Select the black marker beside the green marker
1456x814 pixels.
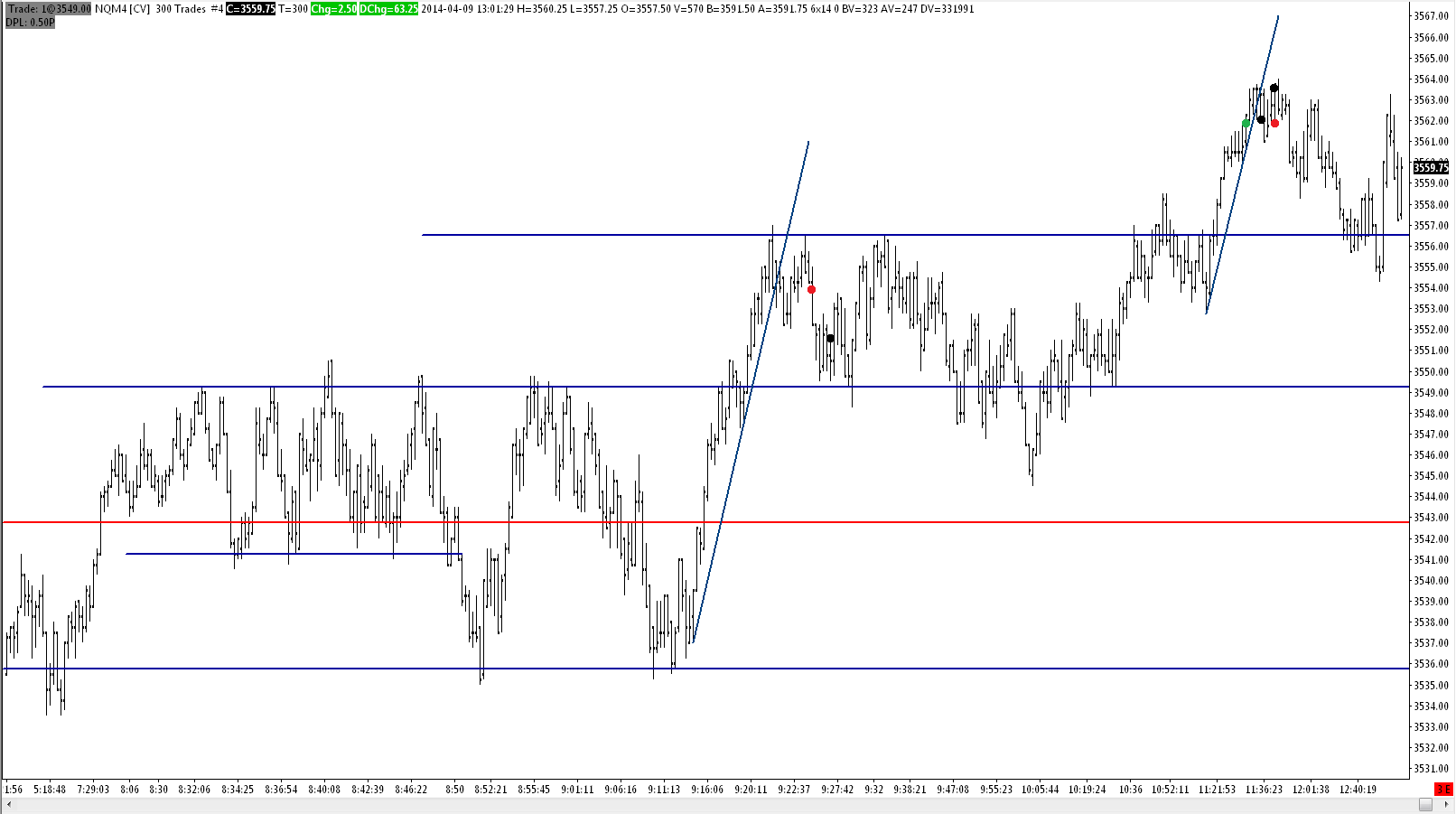[1261, 119]
